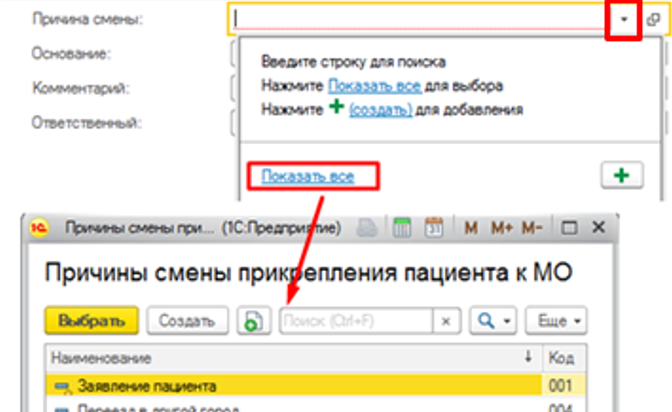
Task: Open the Еще menu dropdown
Action: point(564,321)
